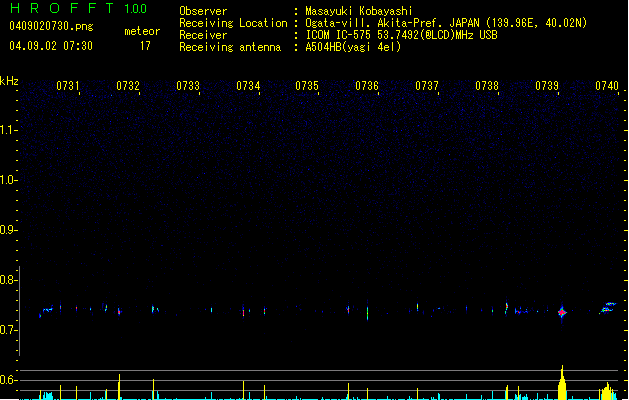
Task: Click the 0736 time marker
Action: click(367, 86)
